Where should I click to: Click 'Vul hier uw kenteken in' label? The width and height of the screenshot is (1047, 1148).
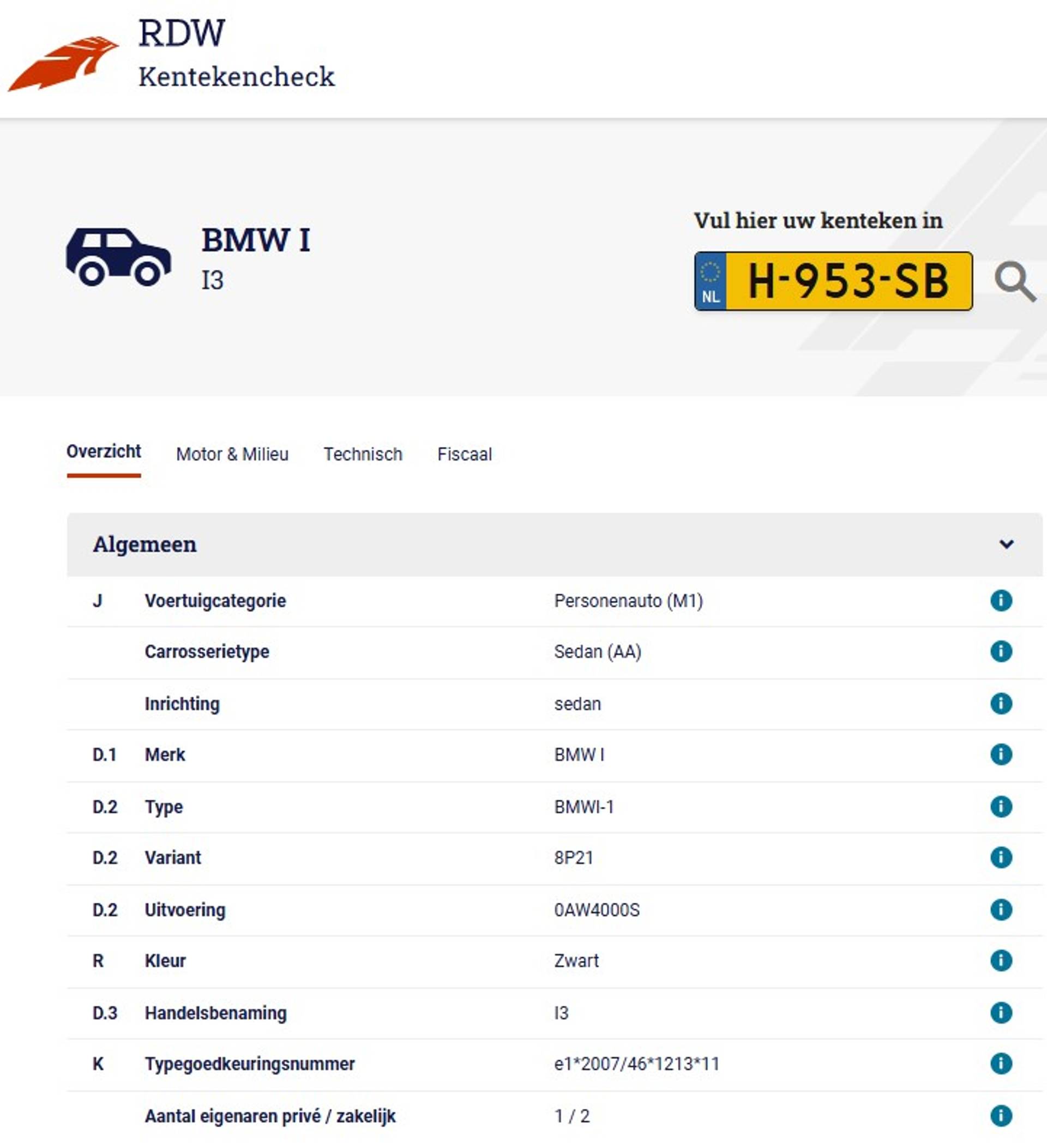pyautogui.click(x=818, y=221)
